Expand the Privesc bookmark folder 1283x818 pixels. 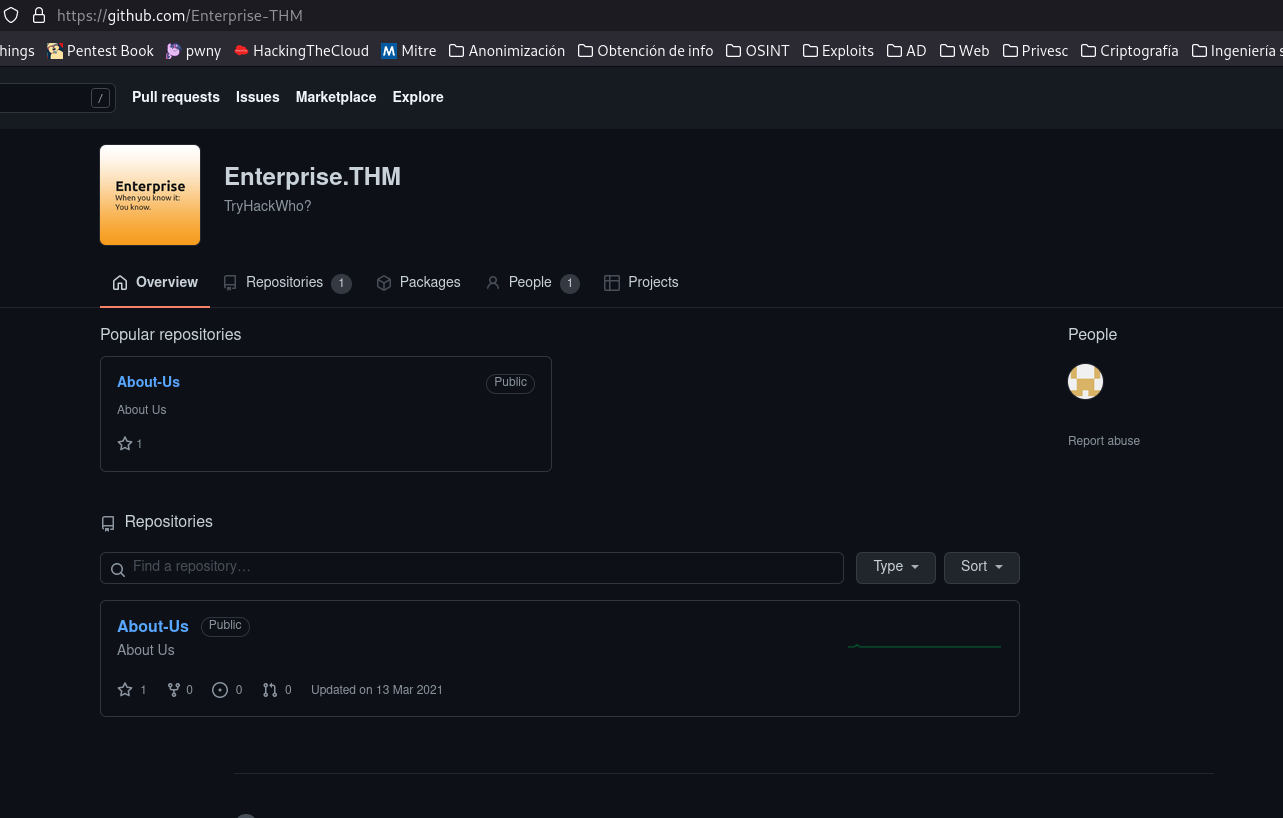[x=1035, y=50]
